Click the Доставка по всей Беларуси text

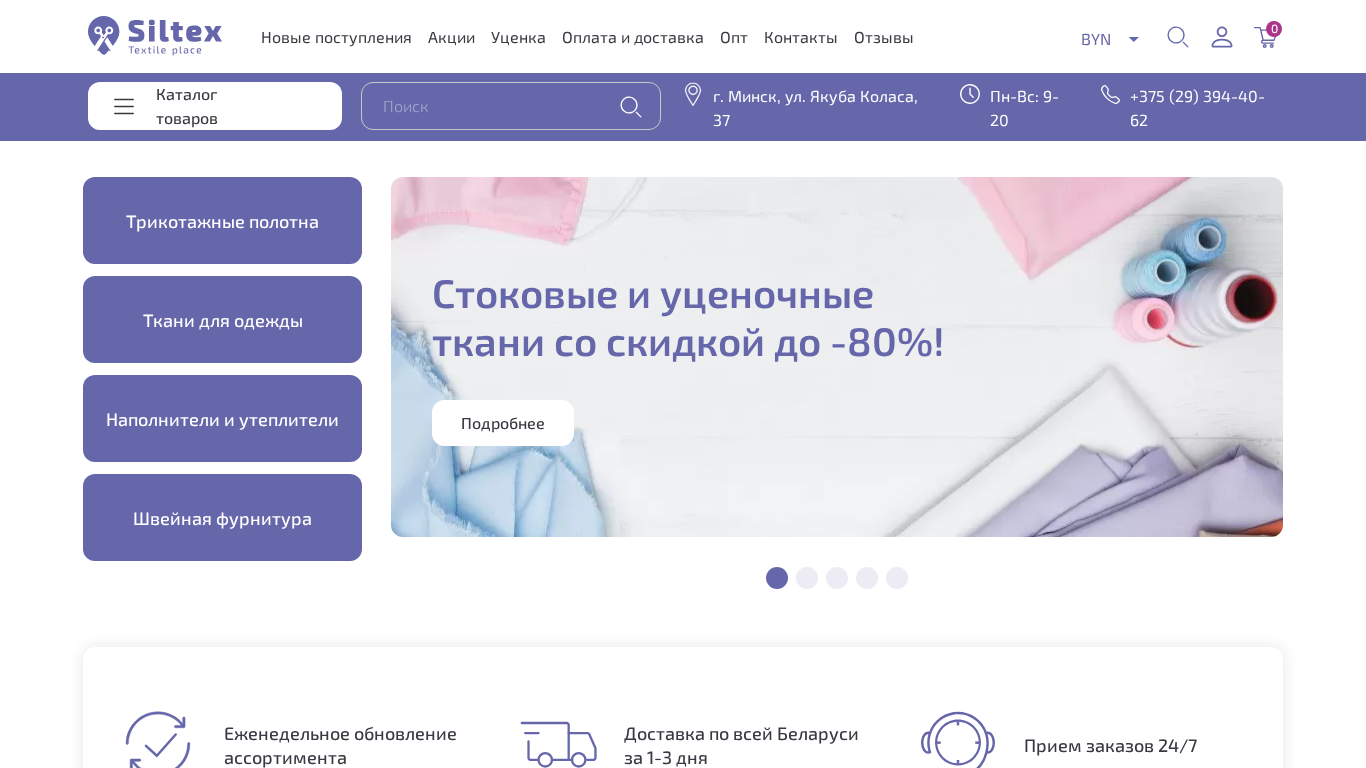click(741, 746)
